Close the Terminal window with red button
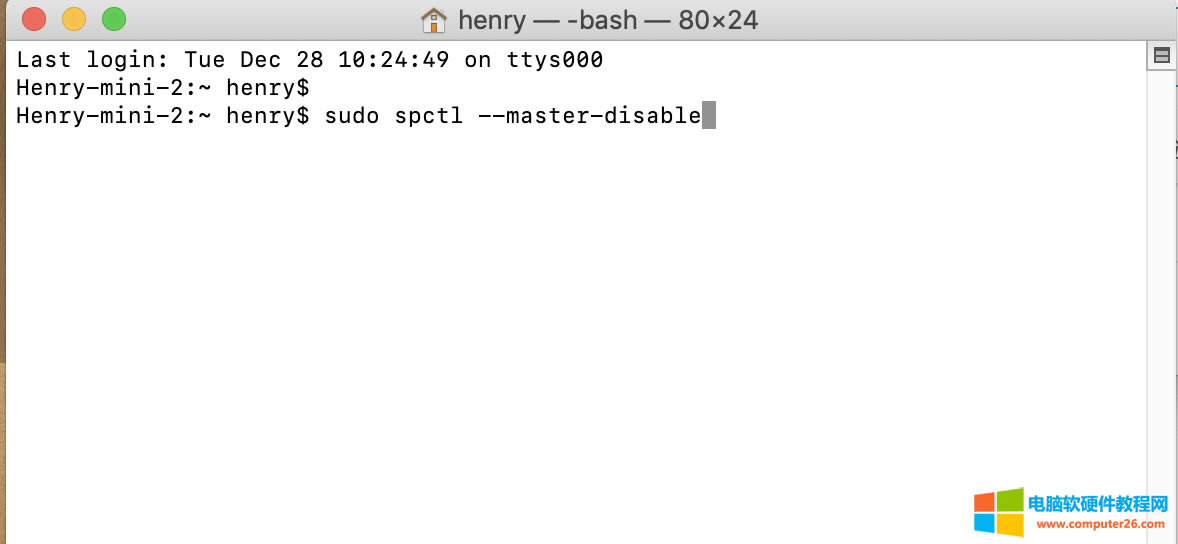The width and height of the screenshot is (1178, 544). pyautogui.click(x=34, y=19)
